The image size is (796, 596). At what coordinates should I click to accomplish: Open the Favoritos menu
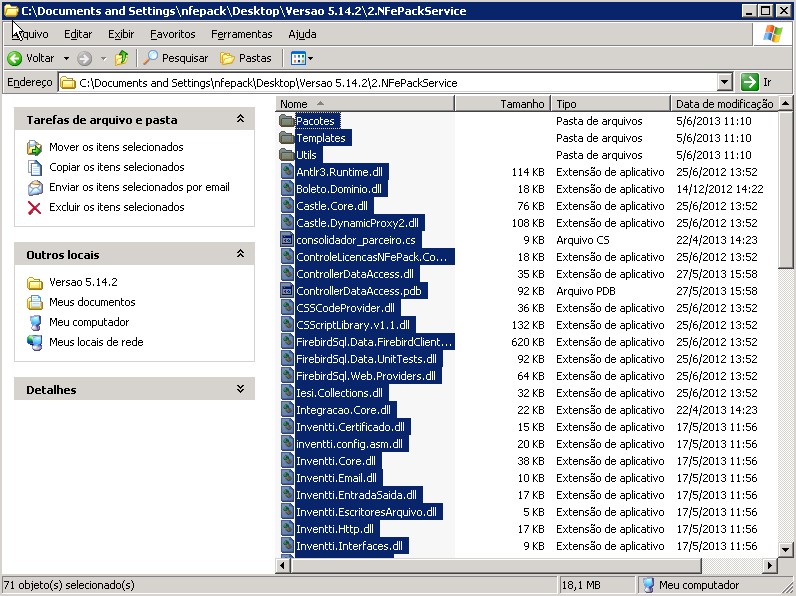(172, 34)
